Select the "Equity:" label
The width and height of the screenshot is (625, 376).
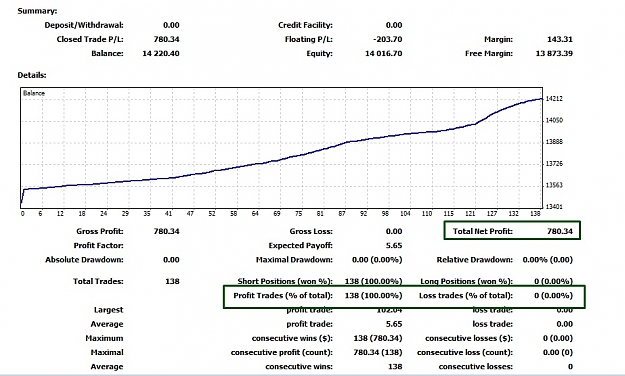pos(319,53)
